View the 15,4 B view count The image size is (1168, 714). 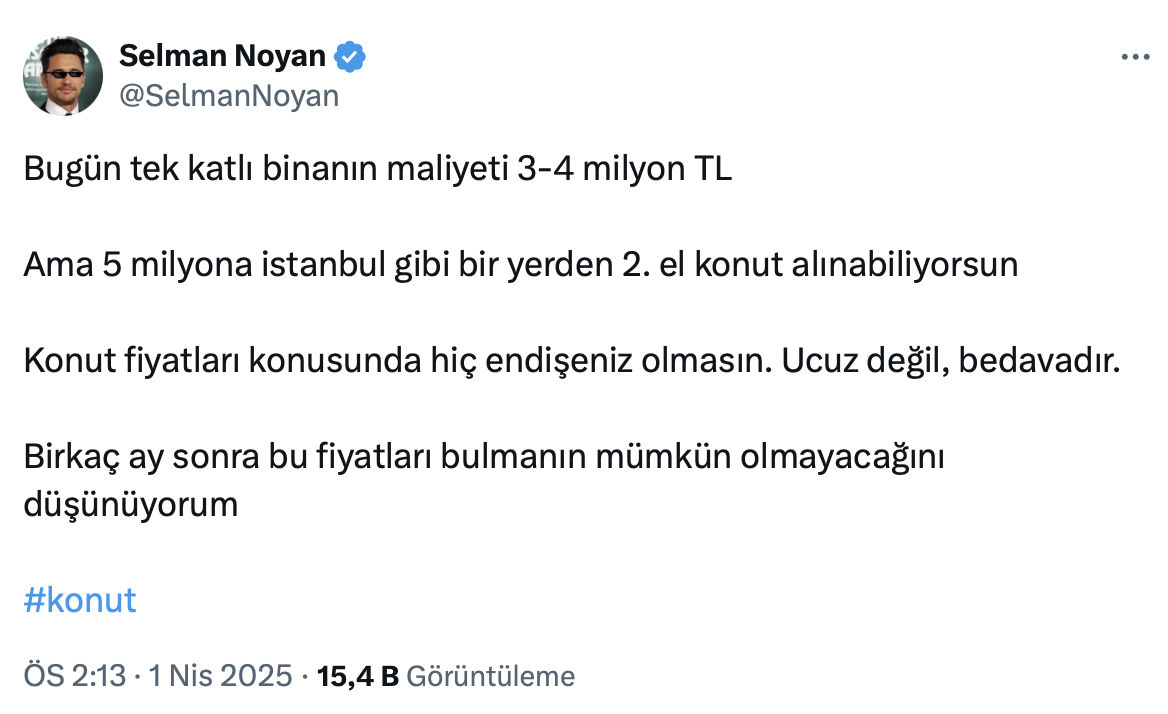coord(357,677)
